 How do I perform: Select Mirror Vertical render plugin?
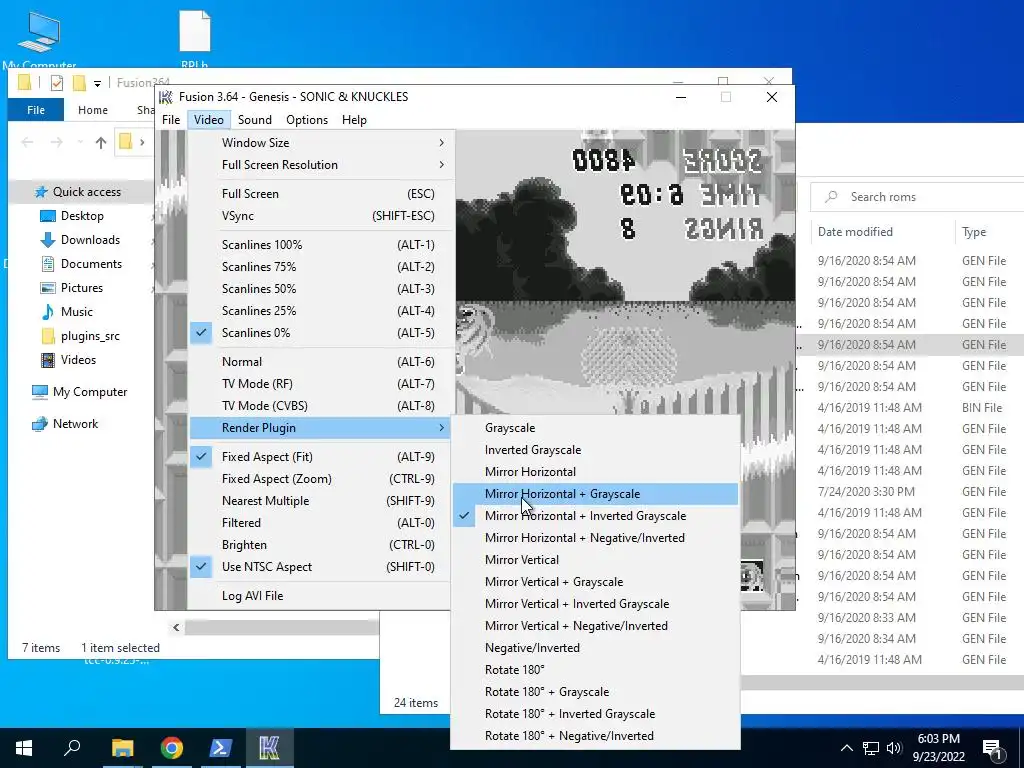tap(596, 560)
